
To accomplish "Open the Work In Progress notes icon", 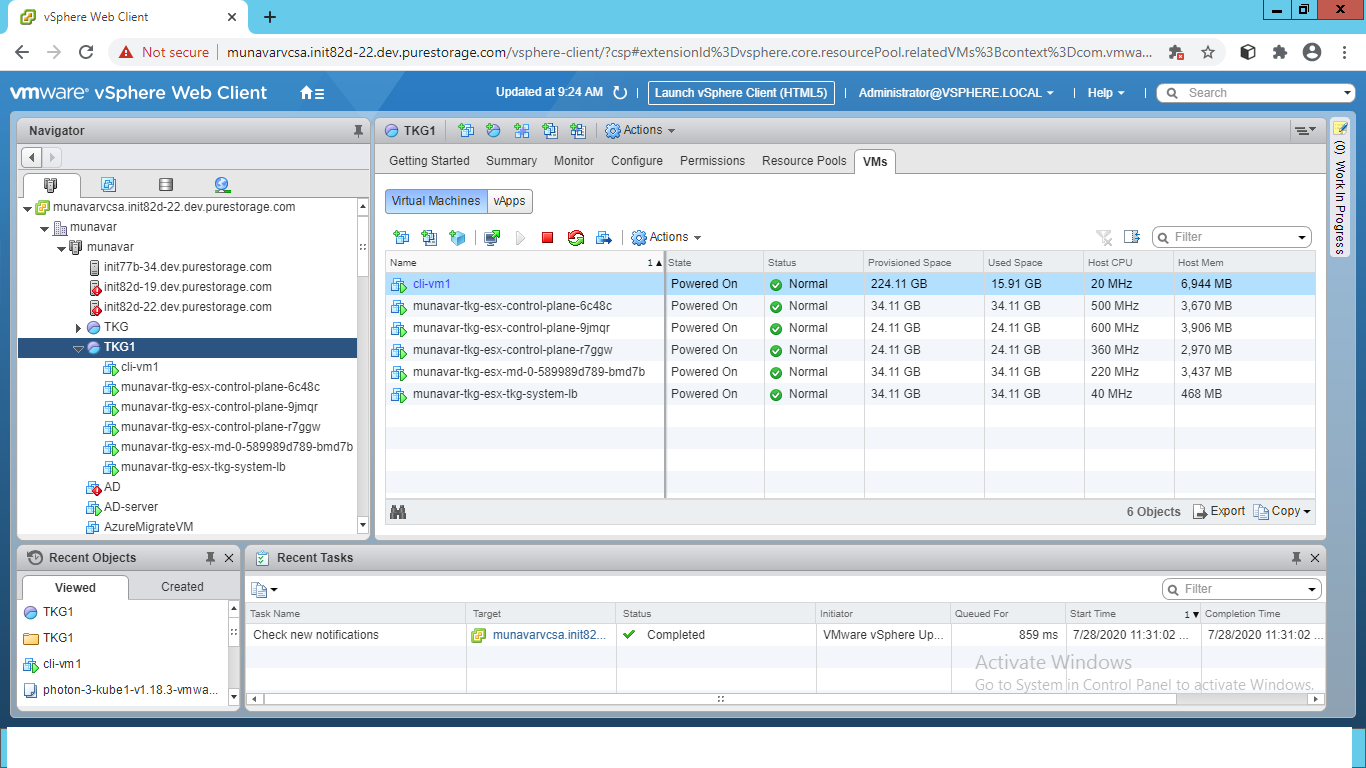I will click(1340, 129).
